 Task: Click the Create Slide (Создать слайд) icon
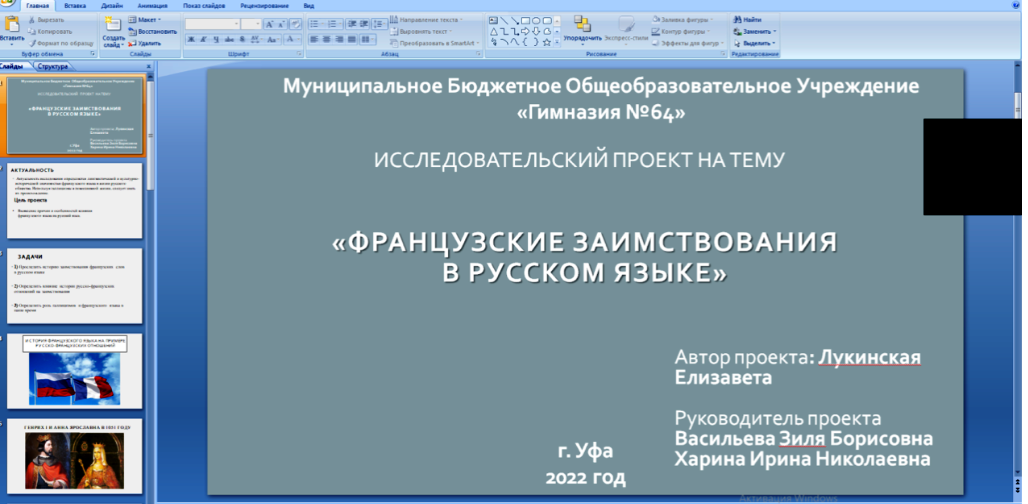point(112,24)
